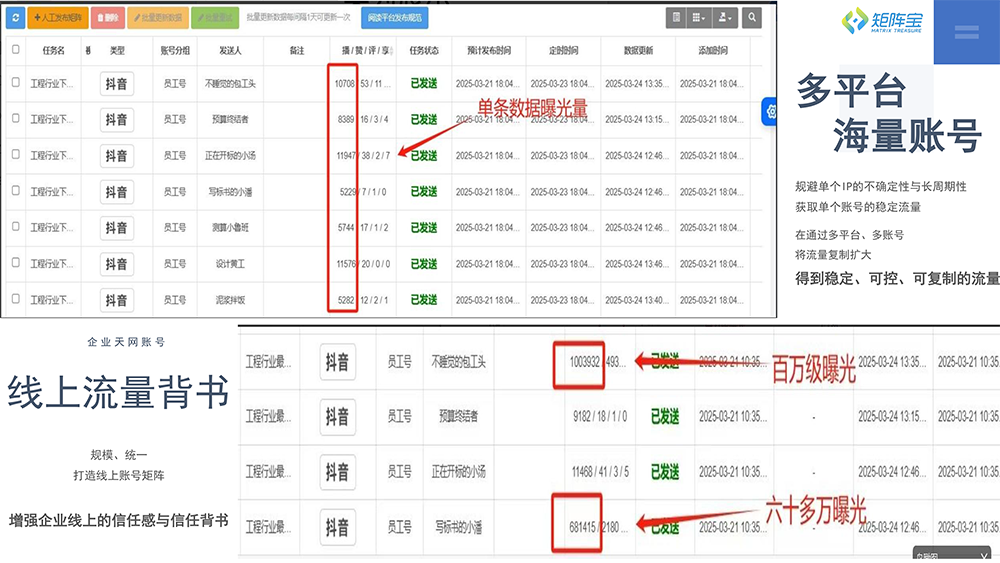Click the 账号分组 column header
Viewport: 1000px width, 563px height.
tap(175, 50)
